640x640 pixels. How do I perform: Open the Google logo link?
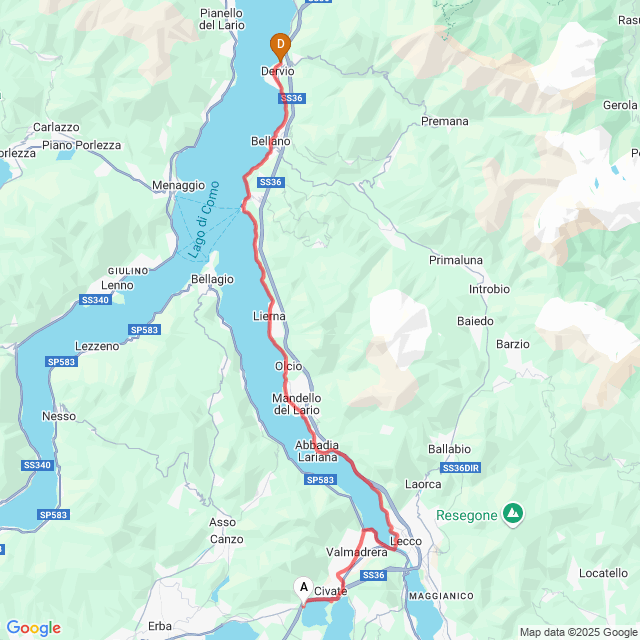click(34, 628)
